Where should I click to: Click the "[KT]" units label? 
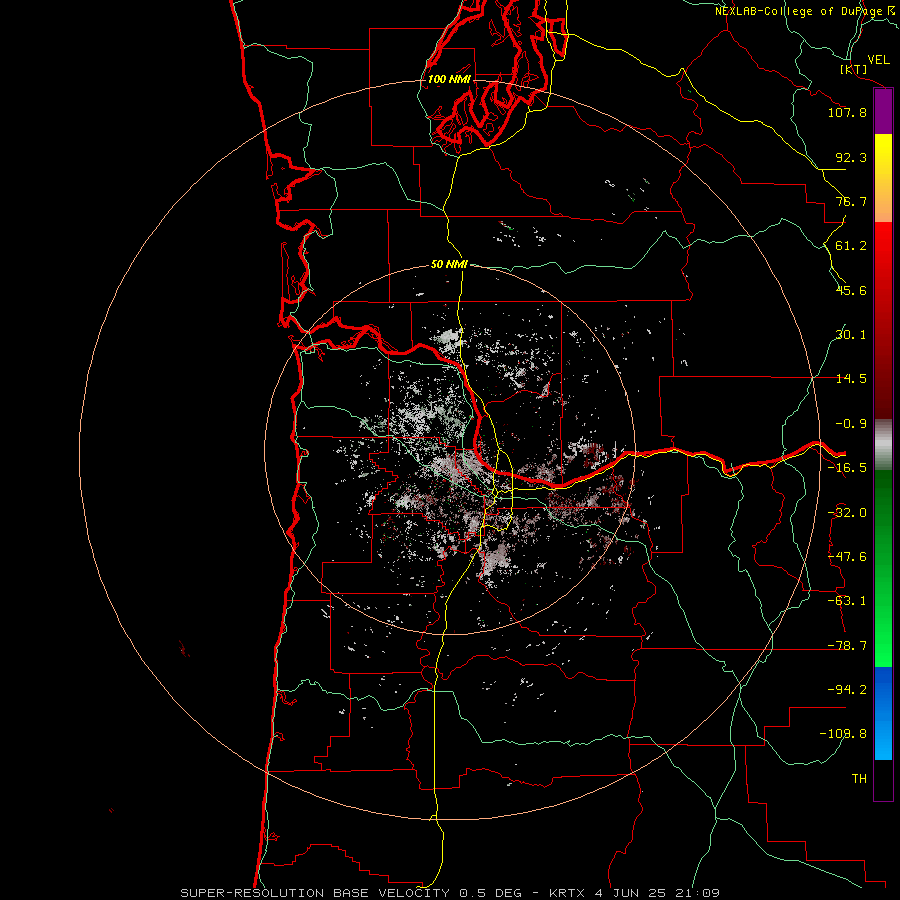(x=854, y=70)
